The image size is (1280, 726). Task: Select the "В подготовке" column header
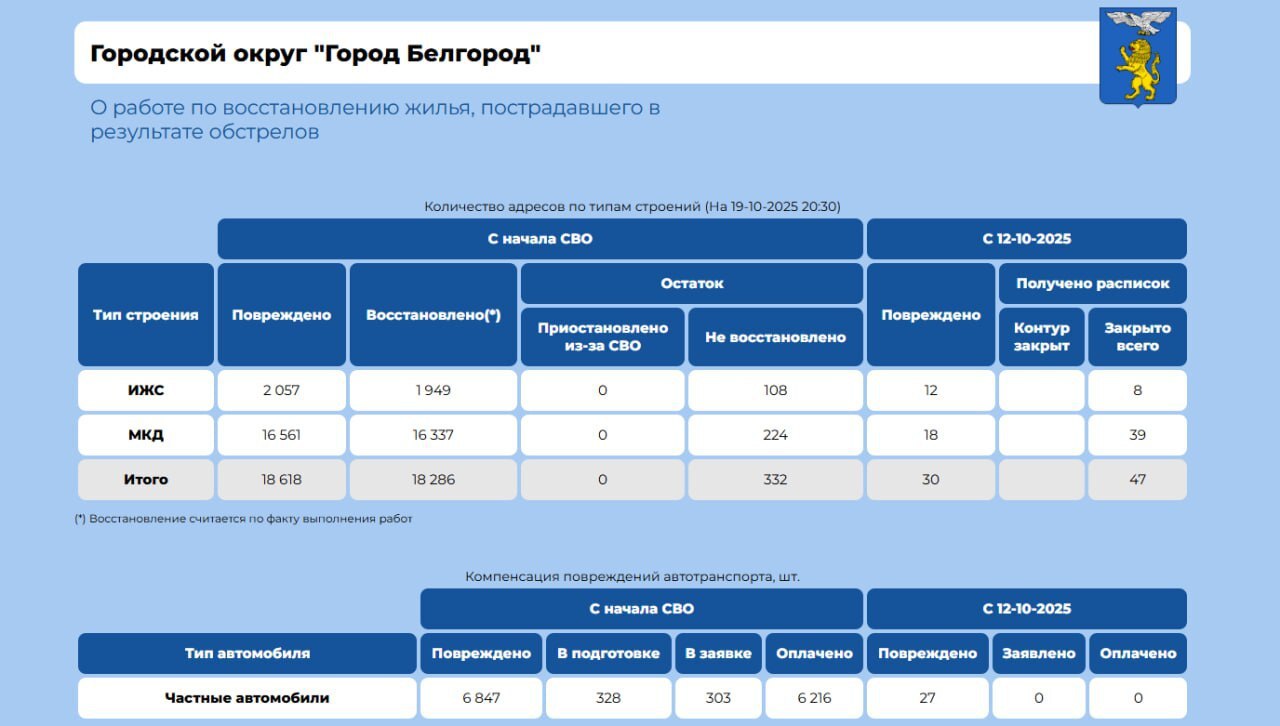point(608,653)
